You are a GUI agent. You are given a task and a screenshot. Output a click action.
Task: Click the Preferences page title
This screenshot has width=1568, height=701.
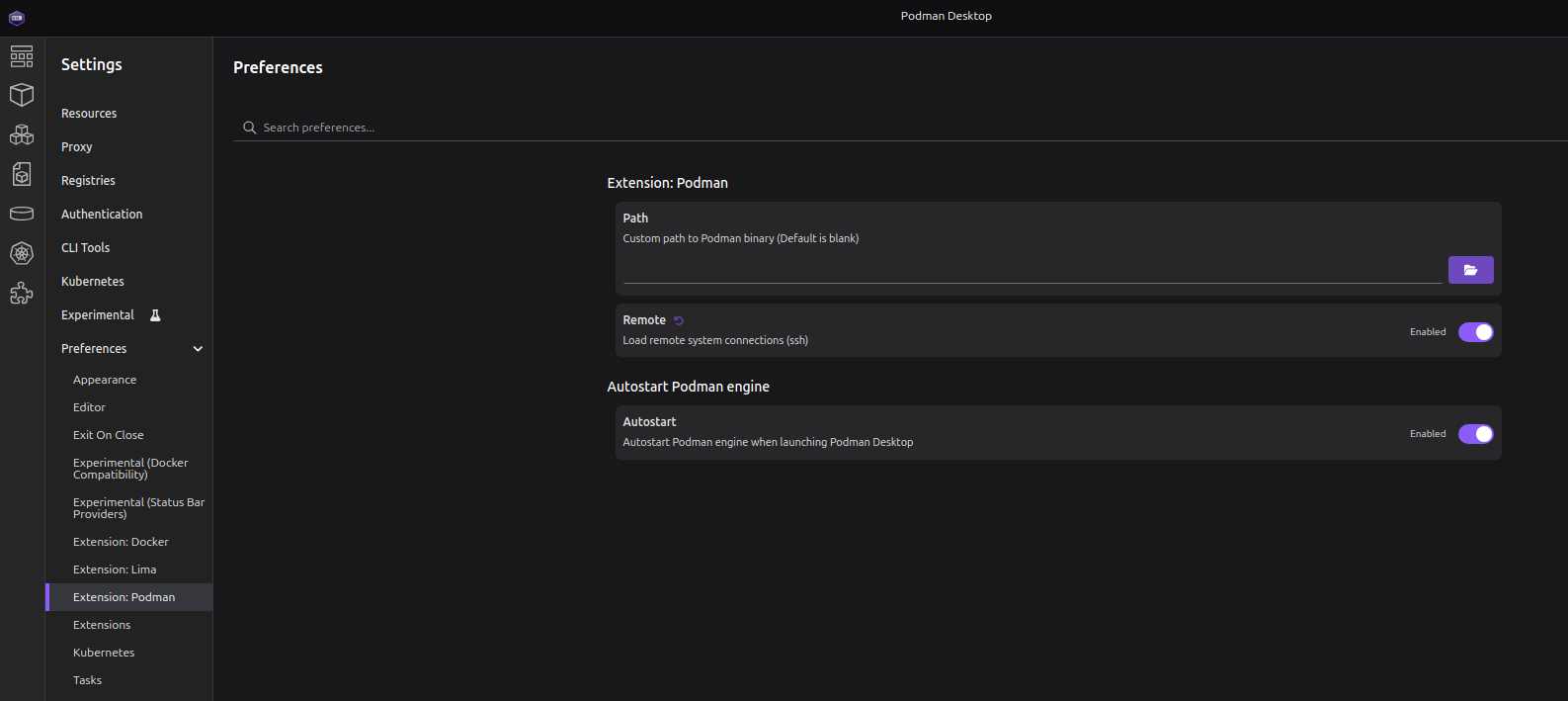coord(278,67)
